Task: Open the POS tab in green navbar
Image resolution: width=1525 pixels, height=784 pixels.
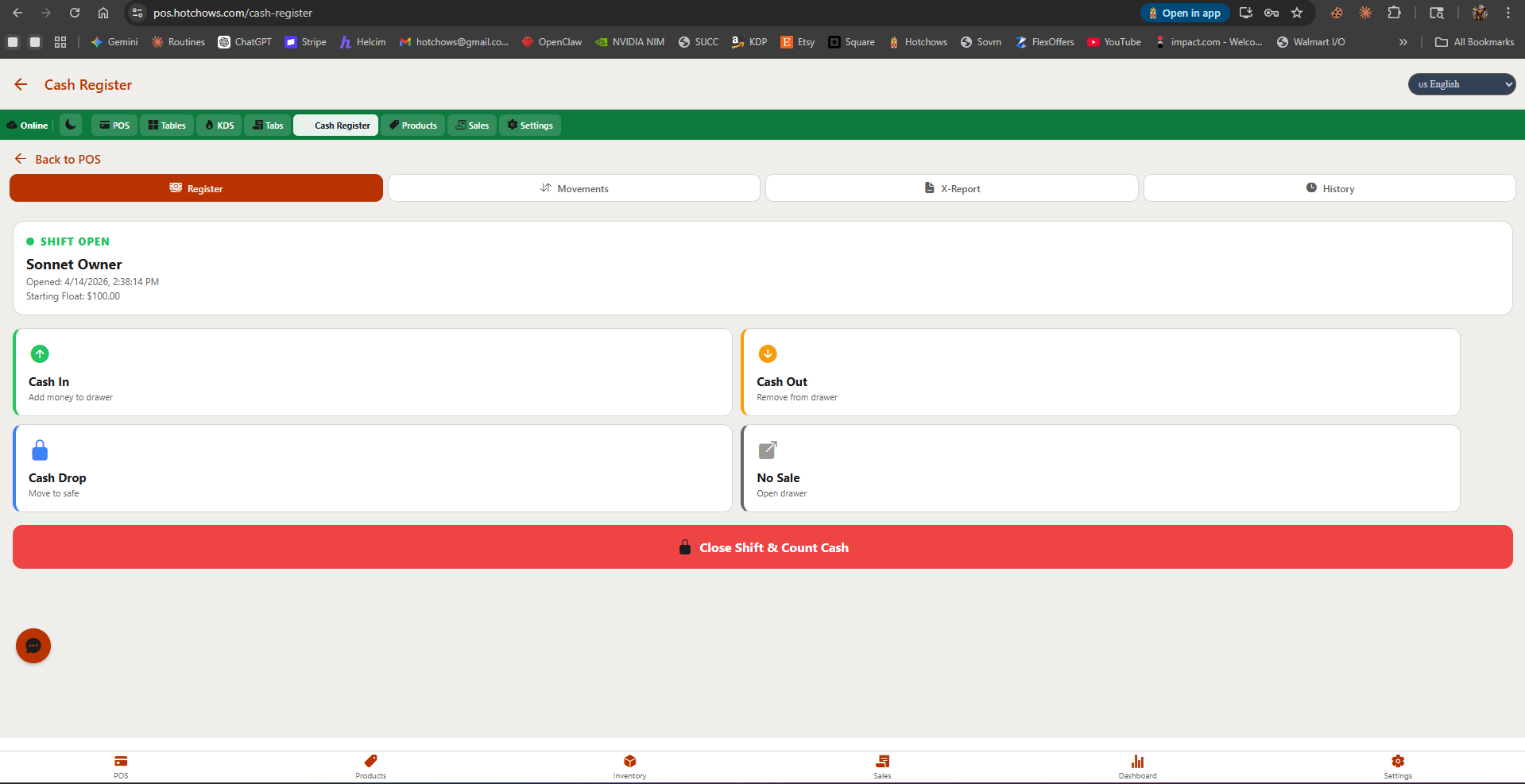Action: coord(114,126)
